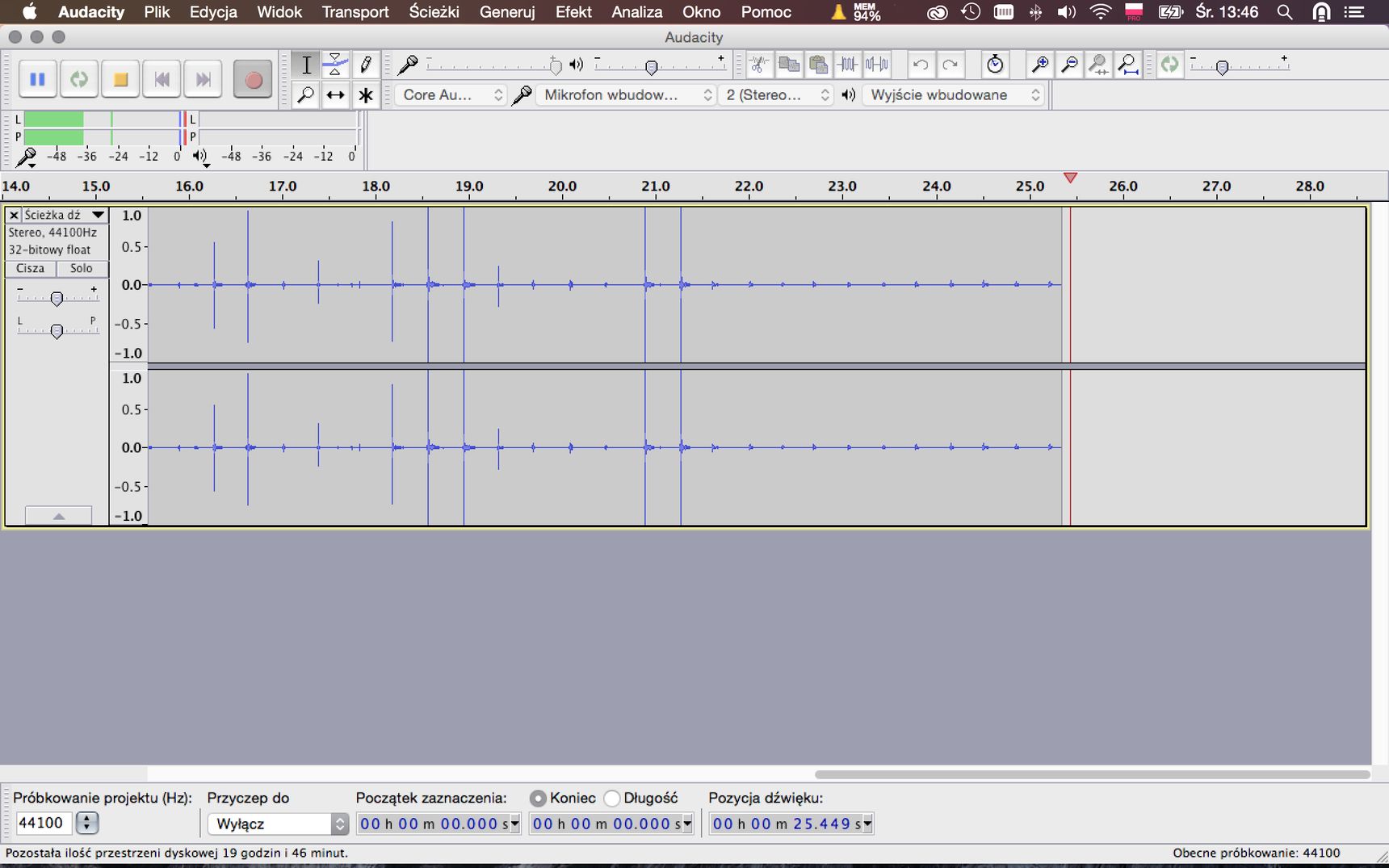Click the Cut scissors icon
This screenshot has width=1389, height=868.
click(x=759, y=65)
